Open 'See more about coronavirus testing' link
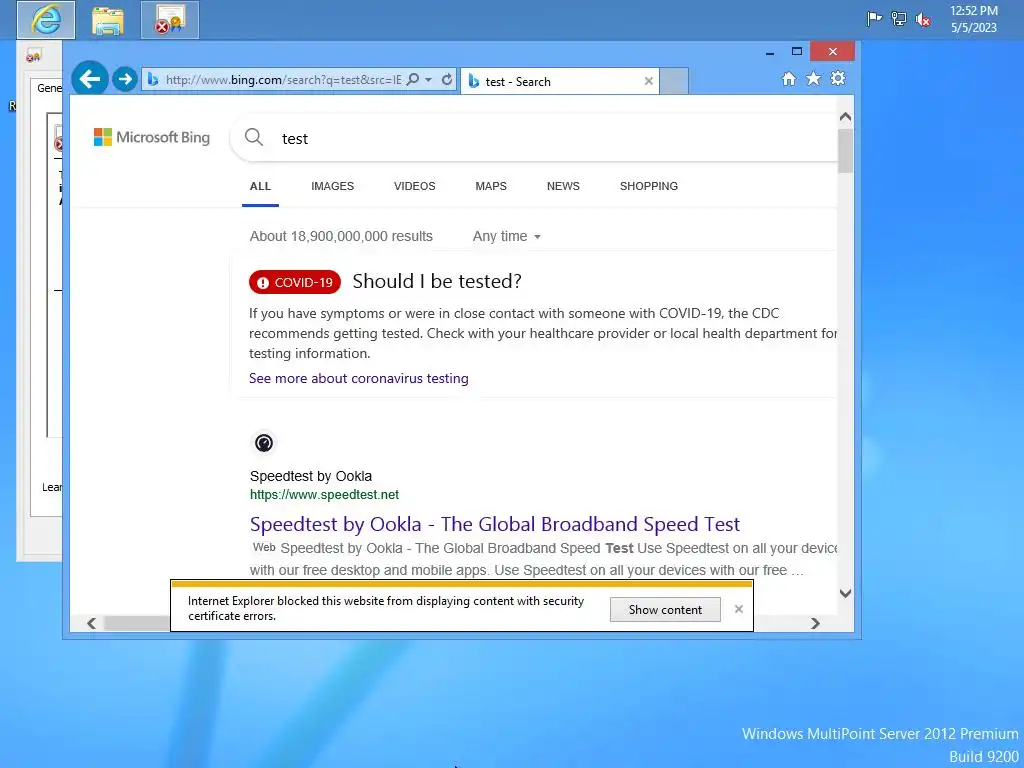Image resolution: width=1024 pixels, height=768 pixels. pos(359,378)
